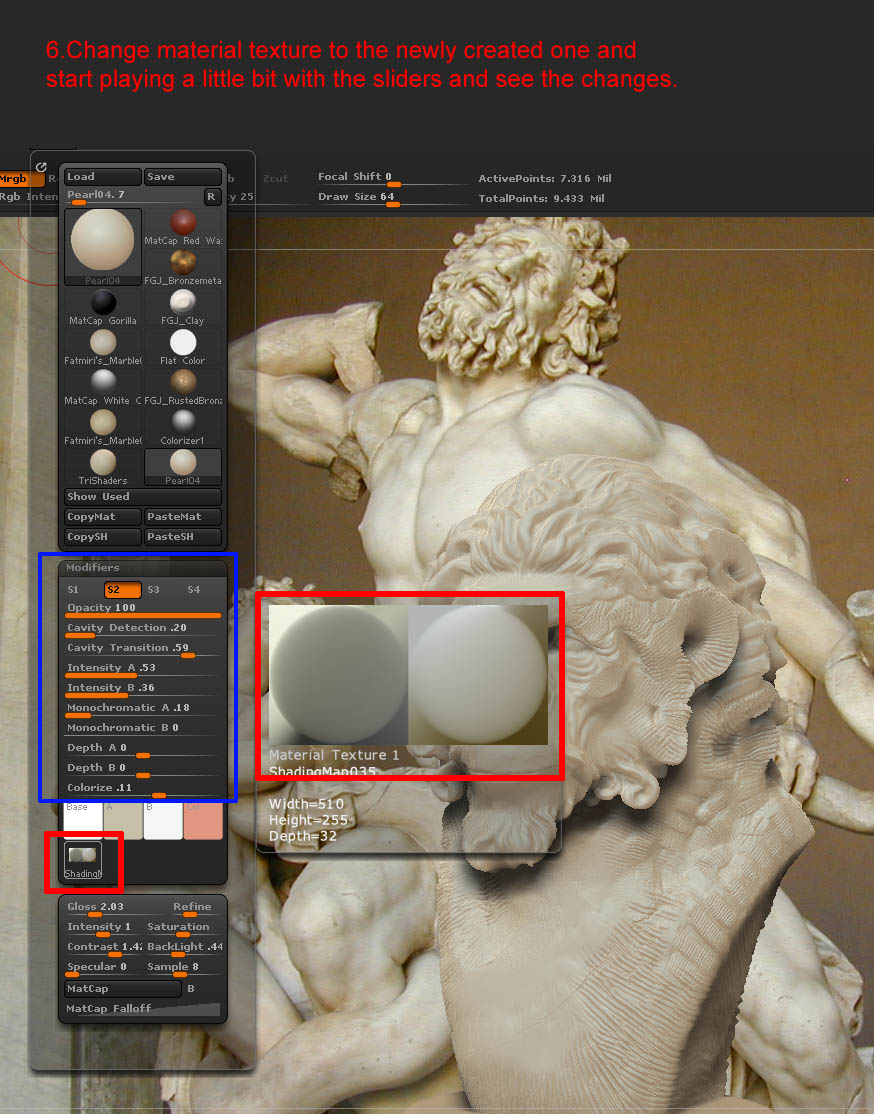This screenshot has height=1114, width=874.
Task: Click the PasteSH button
Action: tap(183, 536)
